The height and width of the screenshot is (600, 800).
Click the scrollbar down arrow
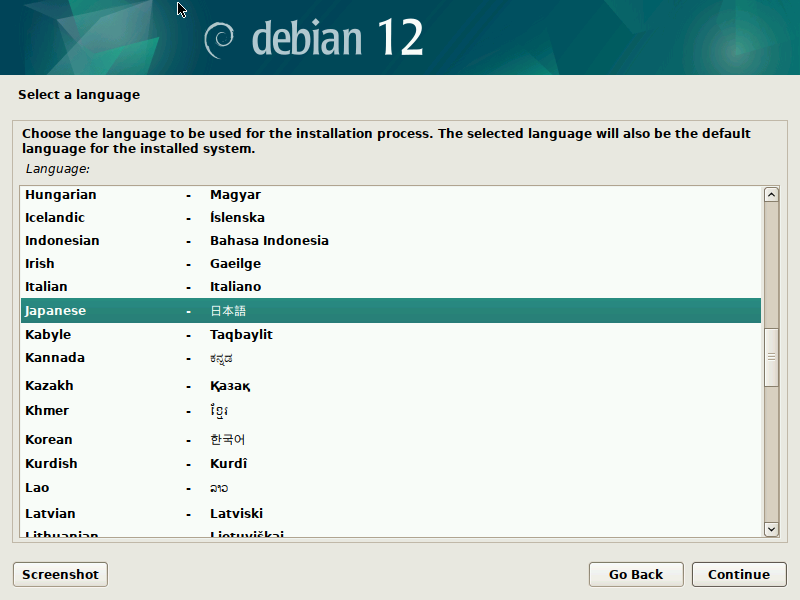(771, 529)
